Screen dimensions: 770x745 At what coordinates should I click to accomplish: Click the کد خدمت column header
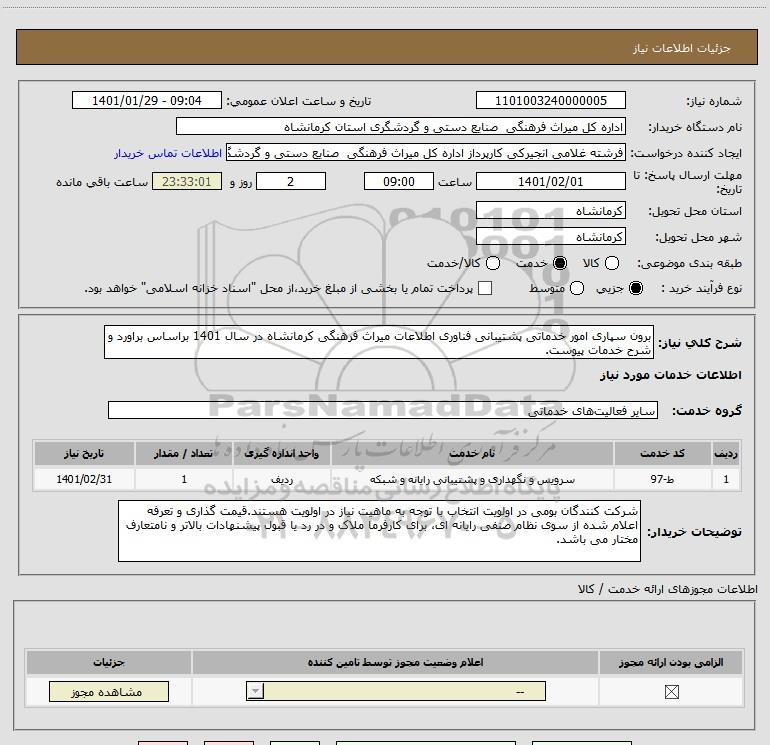point(662,453)
